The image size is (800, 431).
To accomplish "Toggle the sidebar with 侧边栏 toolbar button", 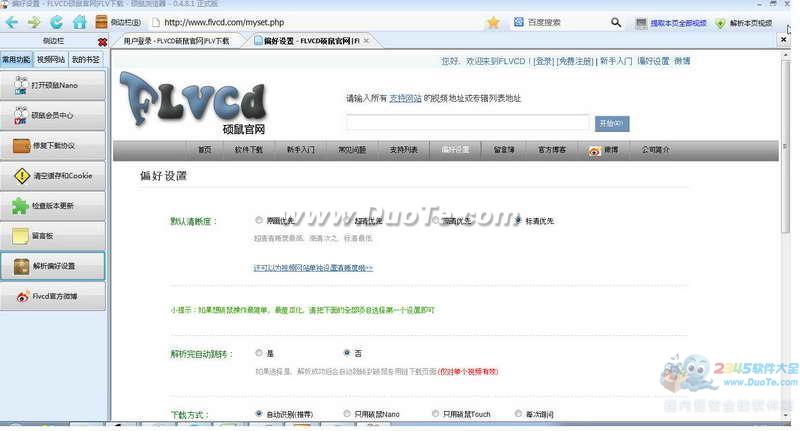I will 117,22.
